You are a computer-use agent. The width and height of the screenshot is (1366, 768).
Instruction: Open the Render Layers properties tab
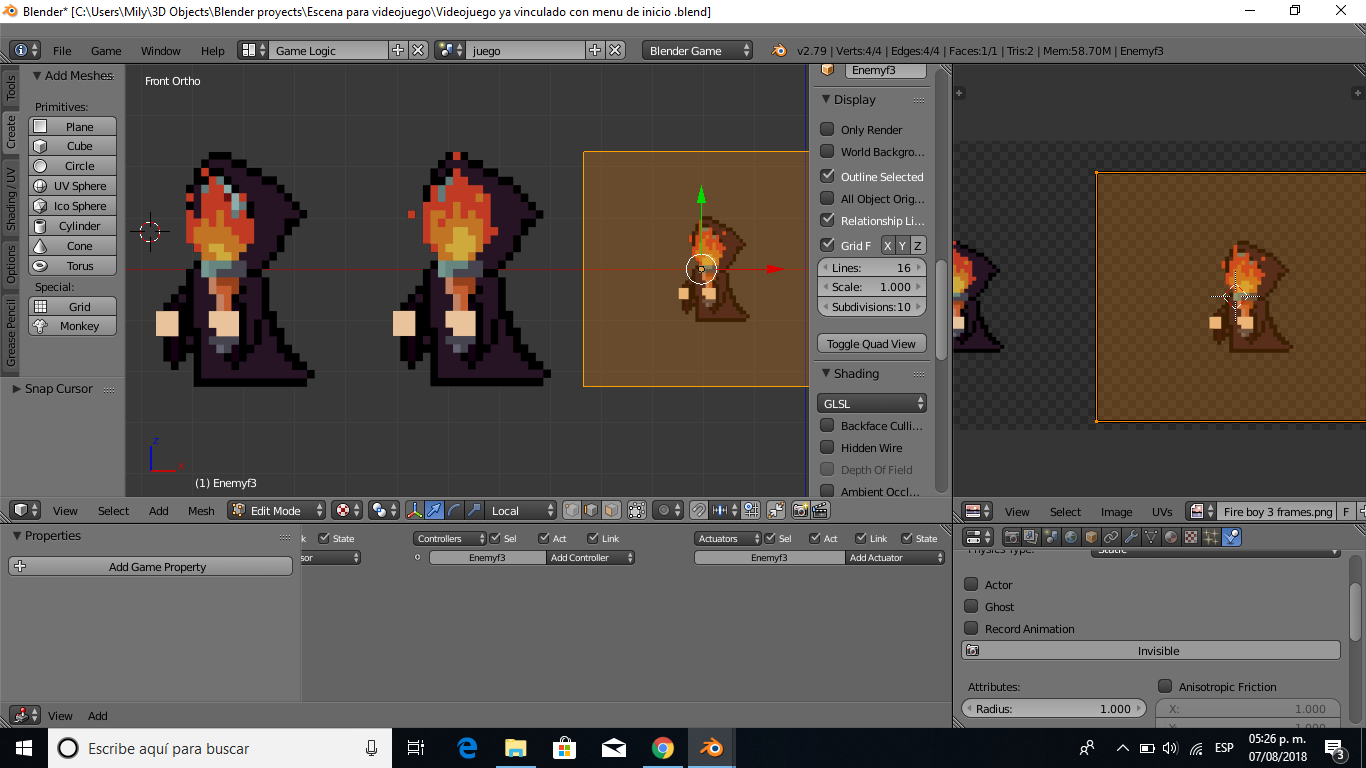1031,537
